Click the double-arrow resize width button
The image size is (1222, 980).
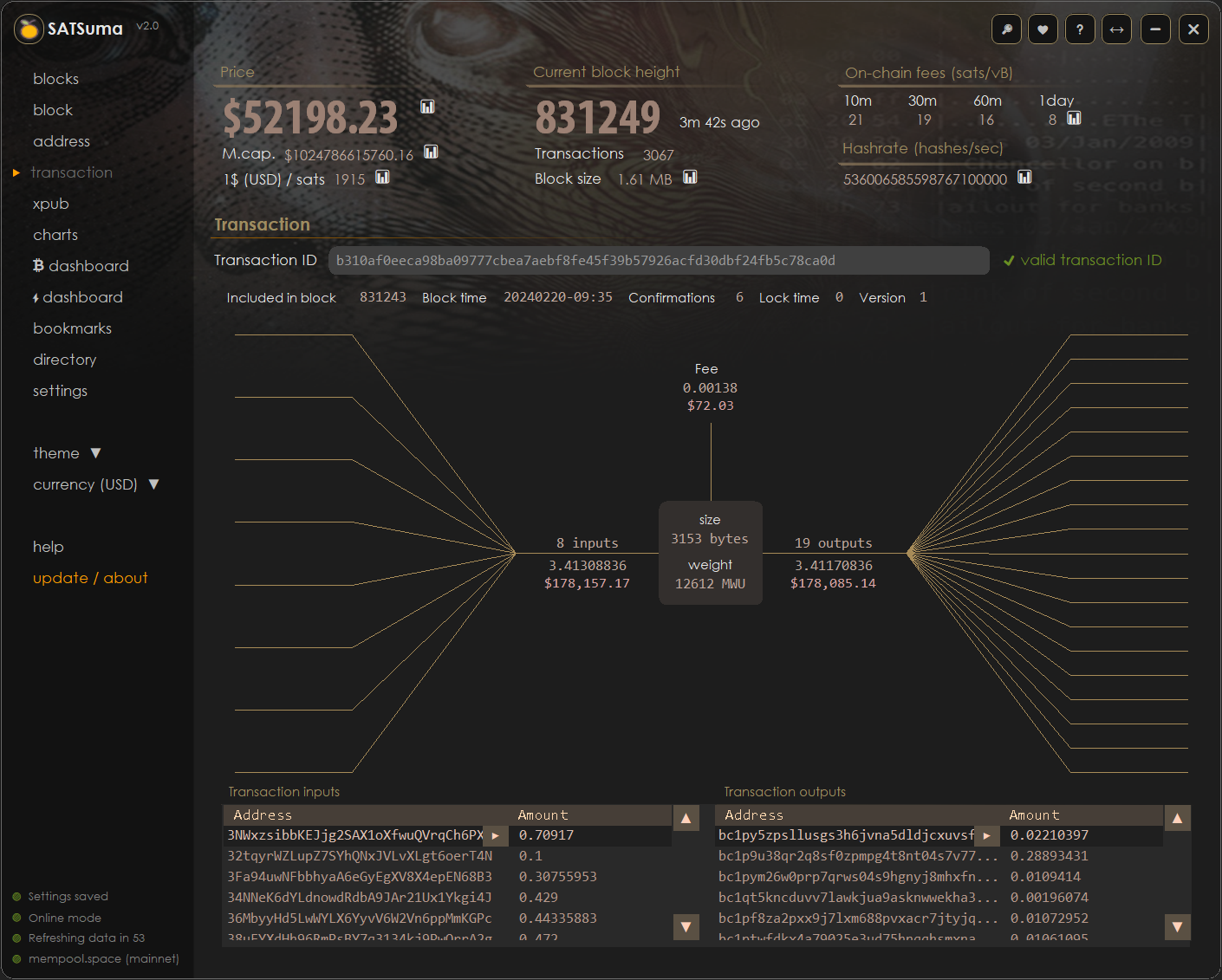click(1117, 29)
